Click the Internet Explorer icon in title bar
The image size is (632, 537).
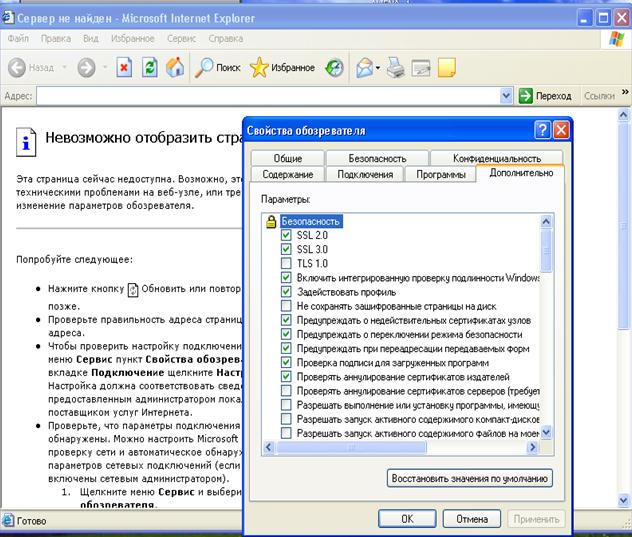tap(8, 18)
